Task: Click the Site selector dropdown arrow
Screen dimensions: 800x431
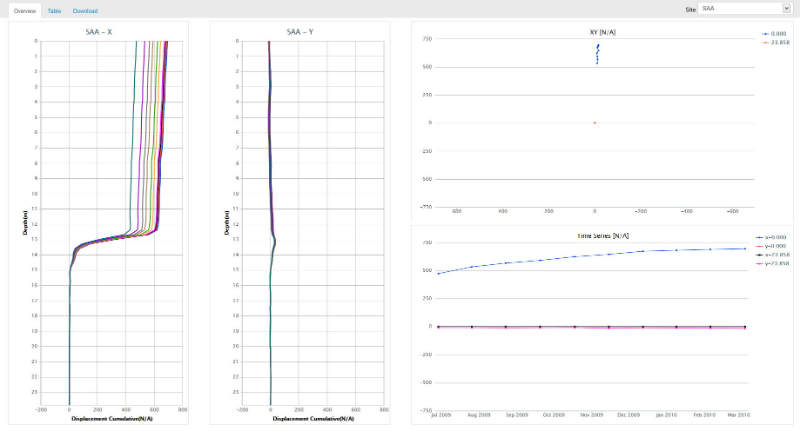Action: (x=786, y=9)
